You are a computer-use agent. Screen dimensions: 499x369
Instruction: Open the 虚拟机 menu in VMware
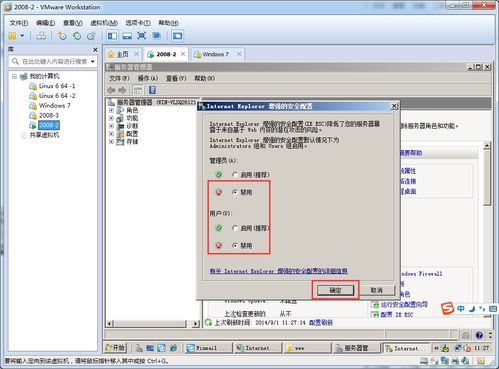(104, 23)
